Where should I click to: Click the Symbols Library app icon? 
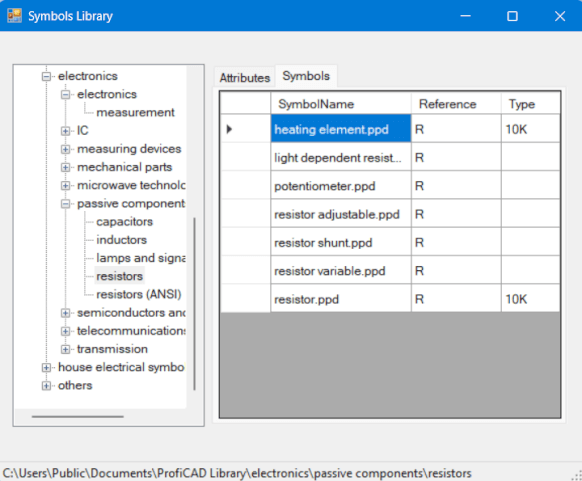tap(14, 16)
